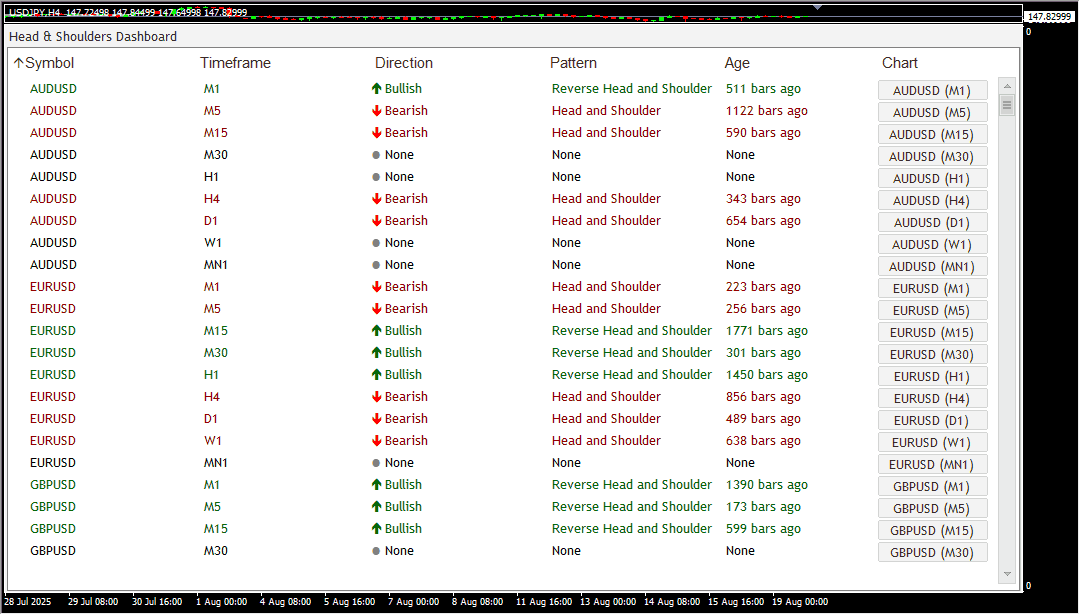Open the AUDUSD (MN1) chart button
The image size is (1080, 615).
click(933, 267)
